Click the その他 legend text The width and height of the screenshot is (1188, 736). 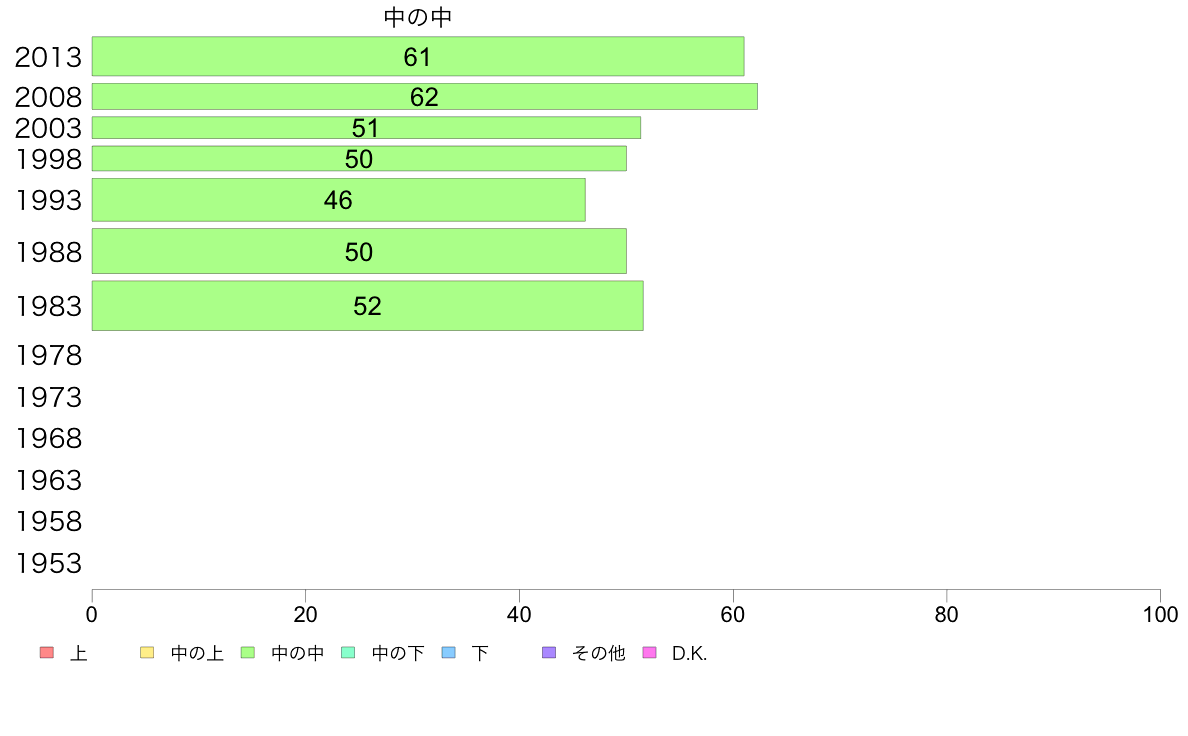tap(599, 653)
